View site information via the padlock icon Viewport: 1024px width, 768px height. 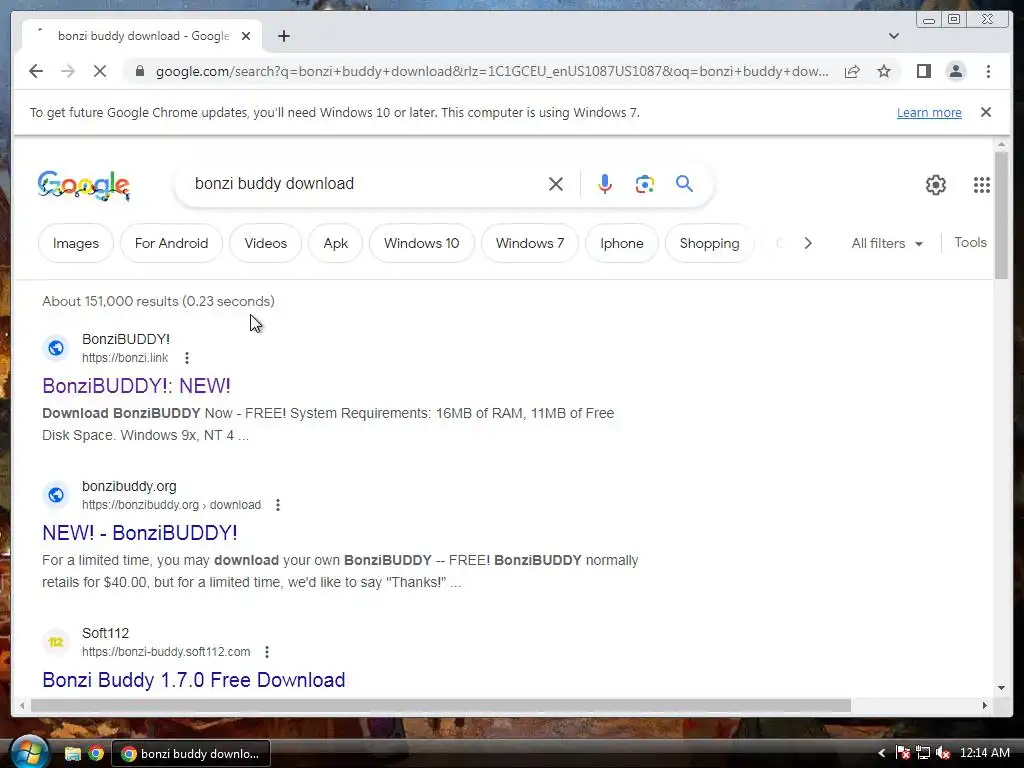(139, 71)
